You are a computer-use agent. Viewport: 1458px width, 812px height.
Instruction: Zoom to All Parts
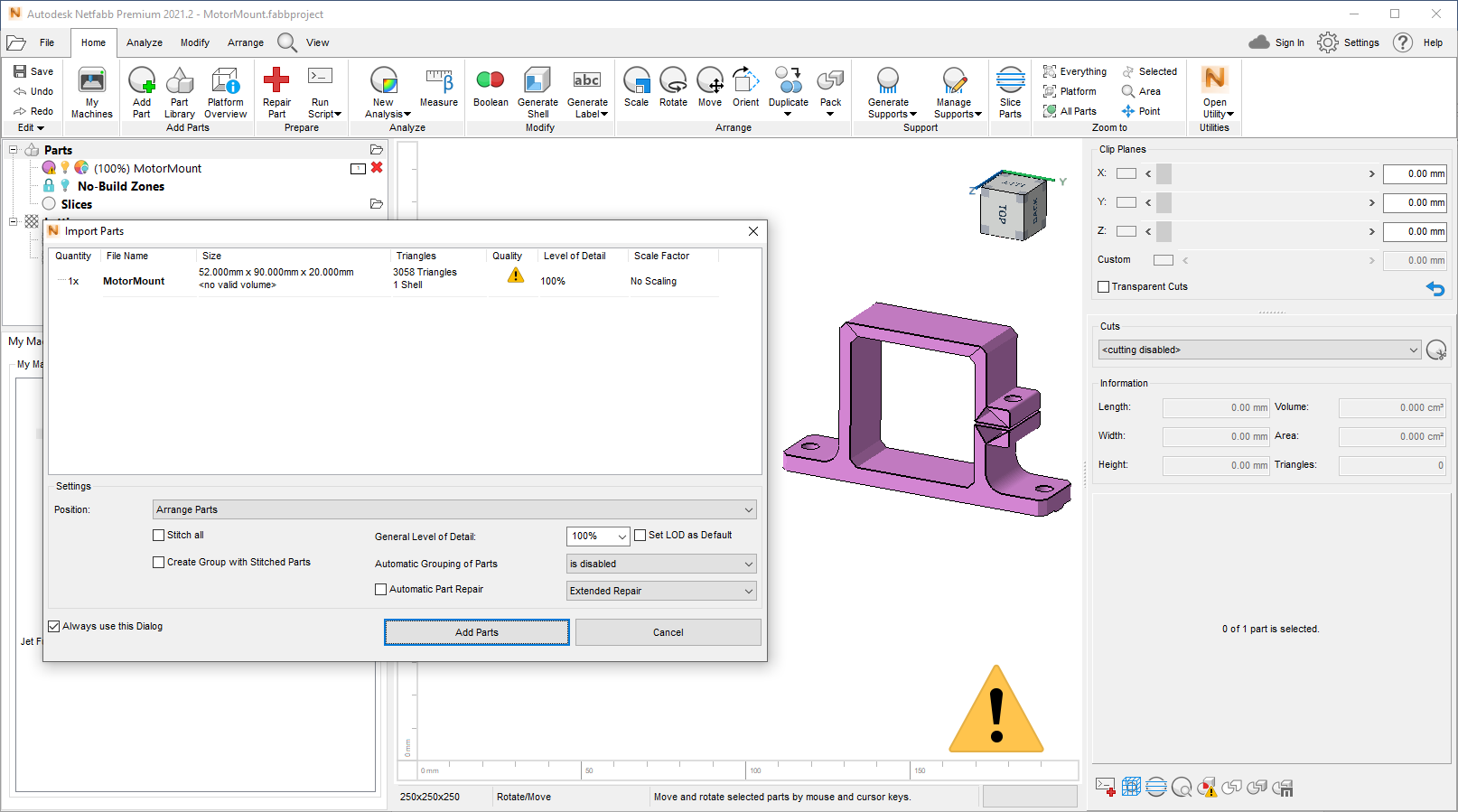point(1070,111)
